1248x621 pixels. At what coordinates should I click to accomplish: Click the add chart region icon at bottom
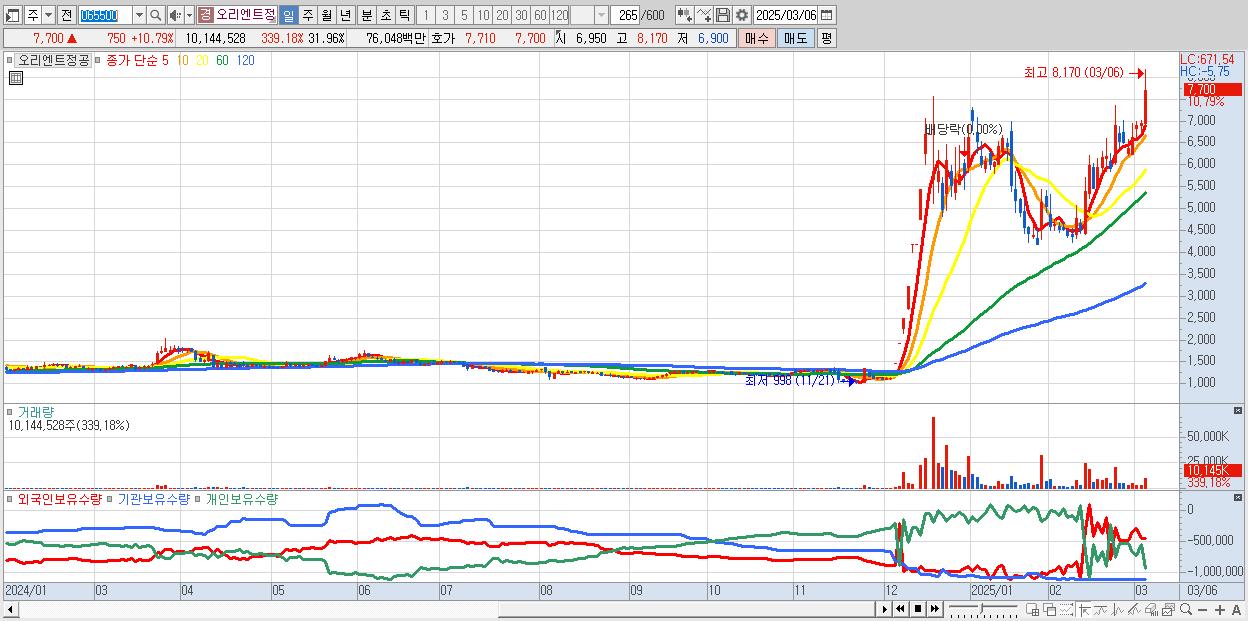pyautogui.click(x=1033, y=610)
